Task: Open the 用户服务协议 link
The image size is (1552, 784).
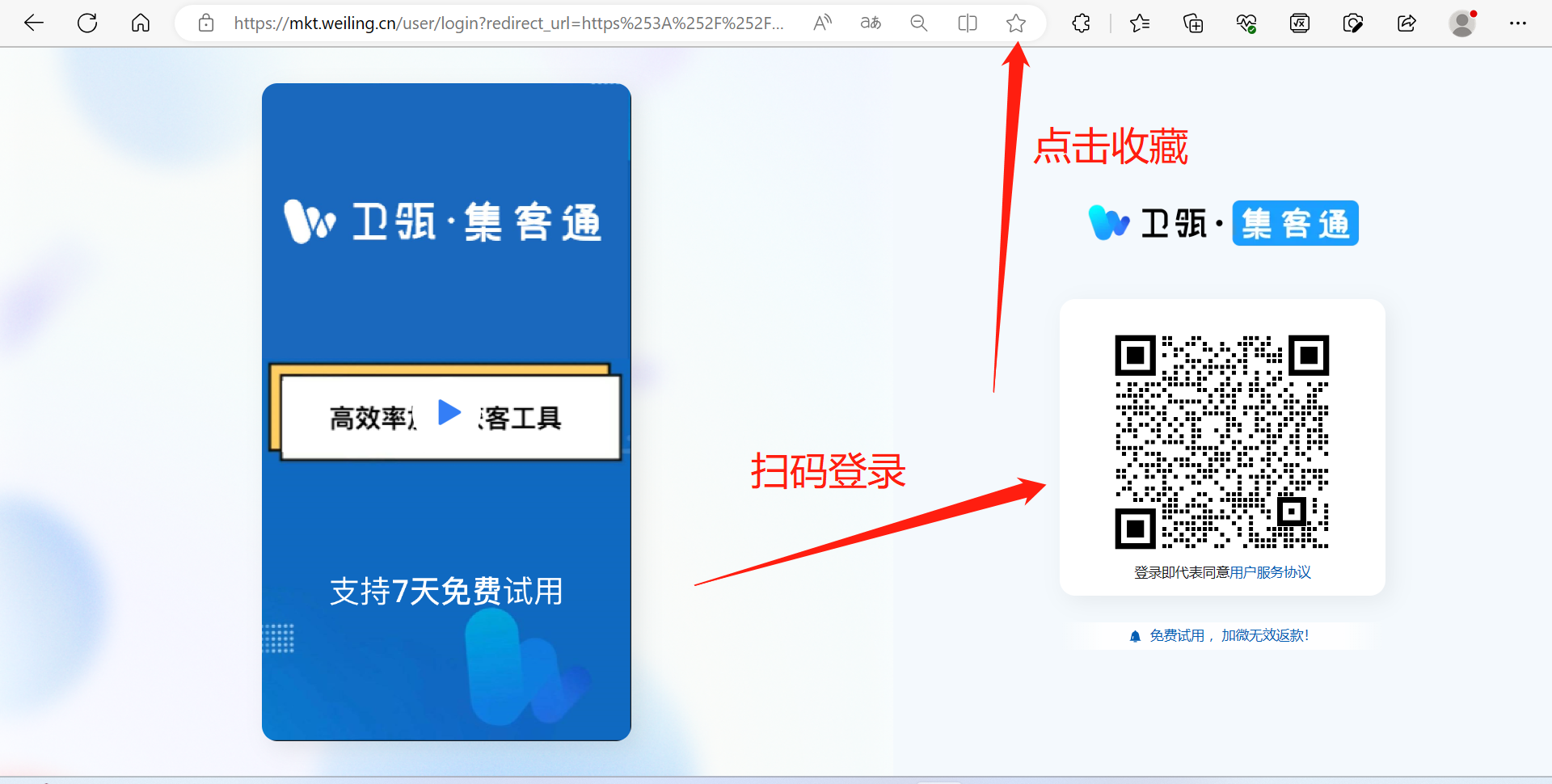Action: (x=1270, y=572)
